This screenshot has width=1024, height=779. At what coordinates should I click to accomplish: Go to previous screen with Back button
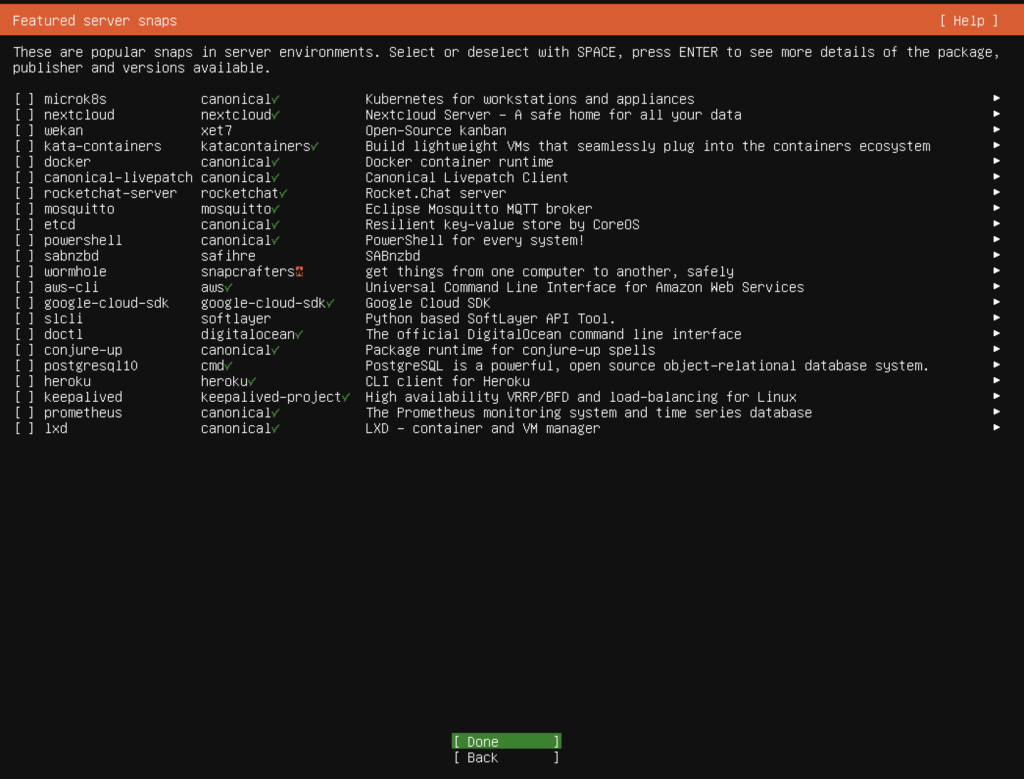(x=506, y=758)
